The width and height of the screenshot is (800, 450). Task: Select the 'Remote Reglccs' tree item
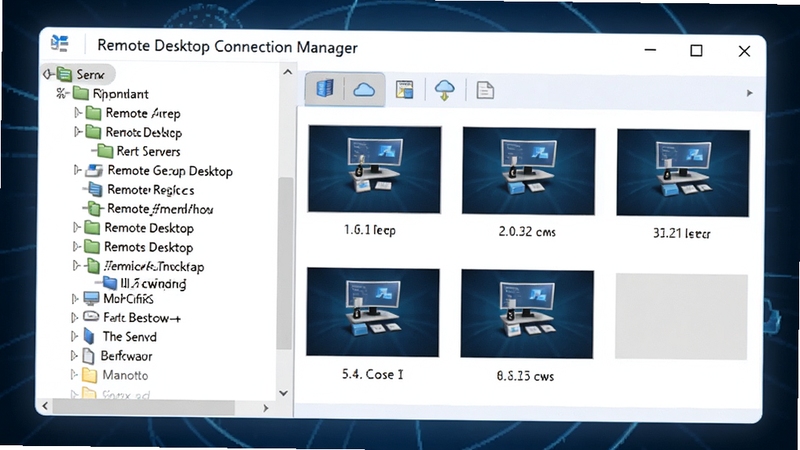151,190
